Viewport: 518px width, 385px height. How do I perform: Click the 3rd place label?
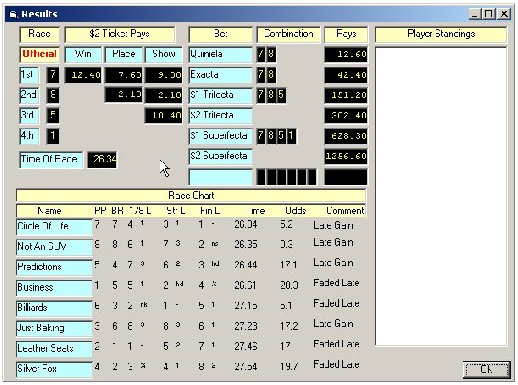(x=29, y=116)
